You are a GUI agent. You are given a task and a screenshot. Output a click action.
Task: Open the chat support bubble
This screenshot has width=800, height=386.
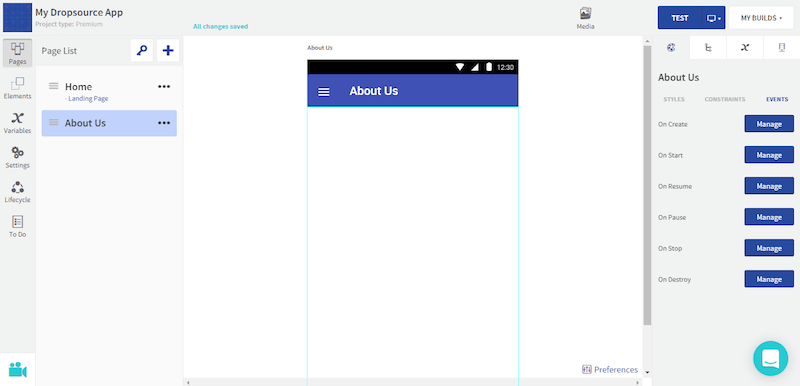pyautogui.click(x=770, y=358)
